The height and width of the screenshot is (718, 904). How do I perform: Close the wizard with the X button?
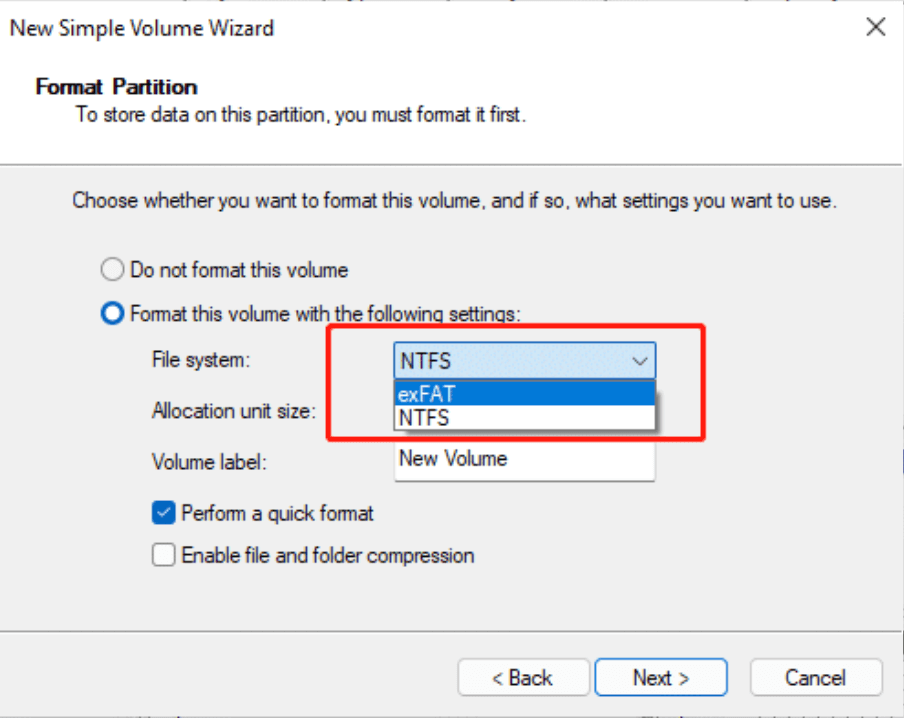(x=875, y=27)
